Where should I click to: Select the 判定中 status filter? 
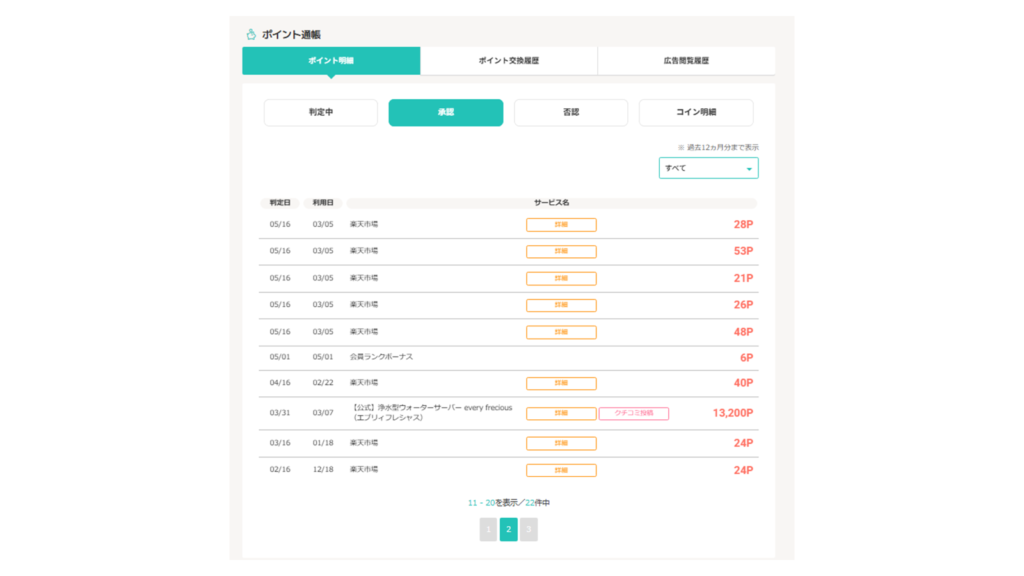[x=320, y=113]
